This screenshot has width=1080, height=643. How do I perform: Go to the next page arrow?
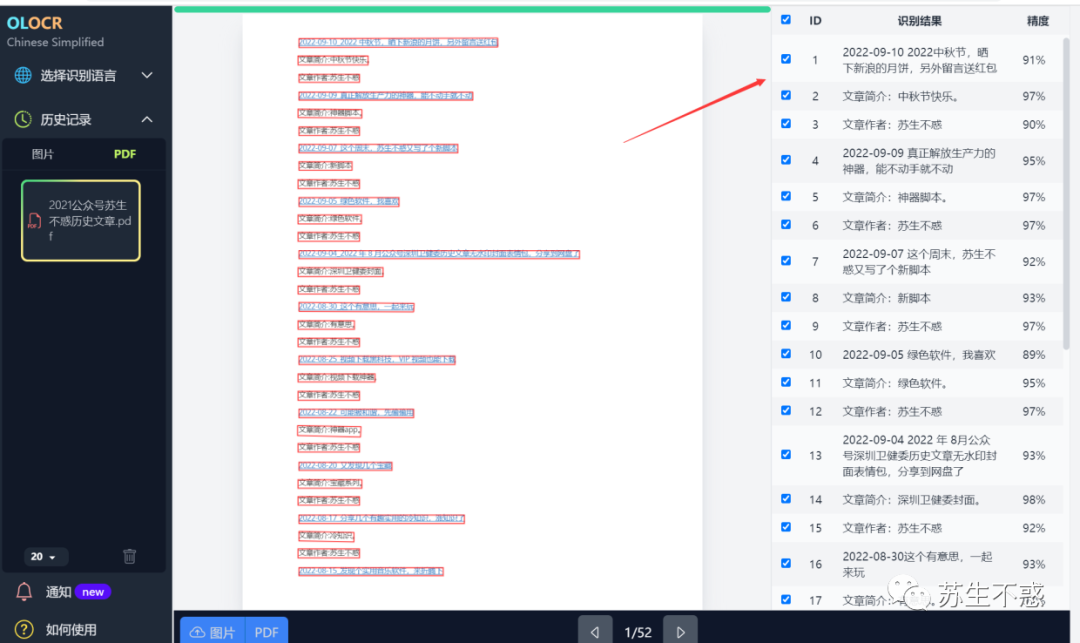click(x=680, y=631)
